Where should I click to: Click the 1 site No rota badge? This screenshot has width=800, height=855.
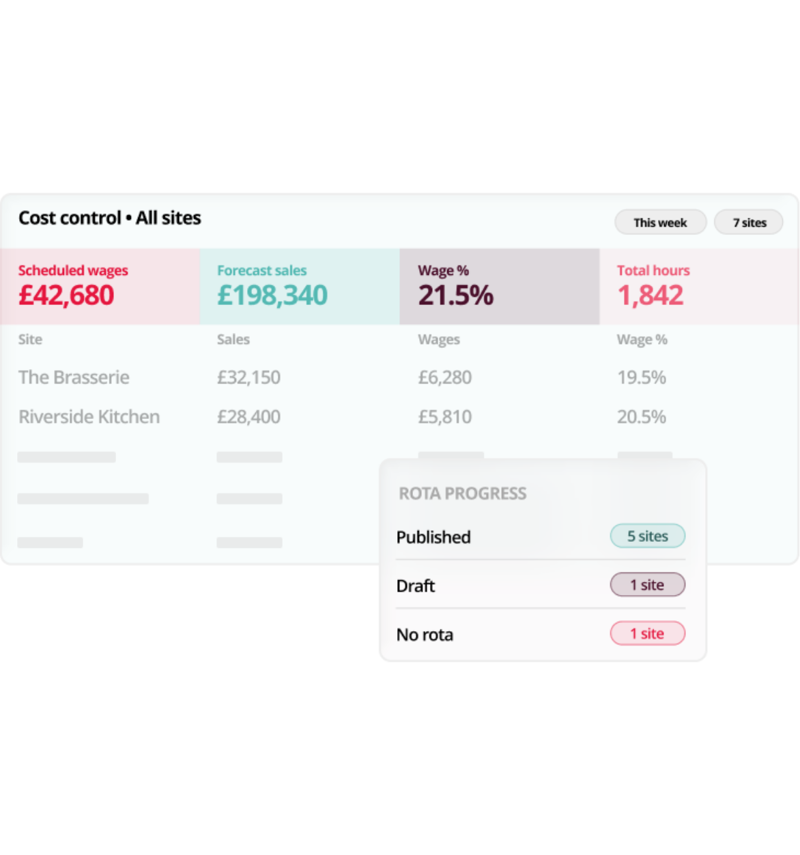click(x=647, y=634)
